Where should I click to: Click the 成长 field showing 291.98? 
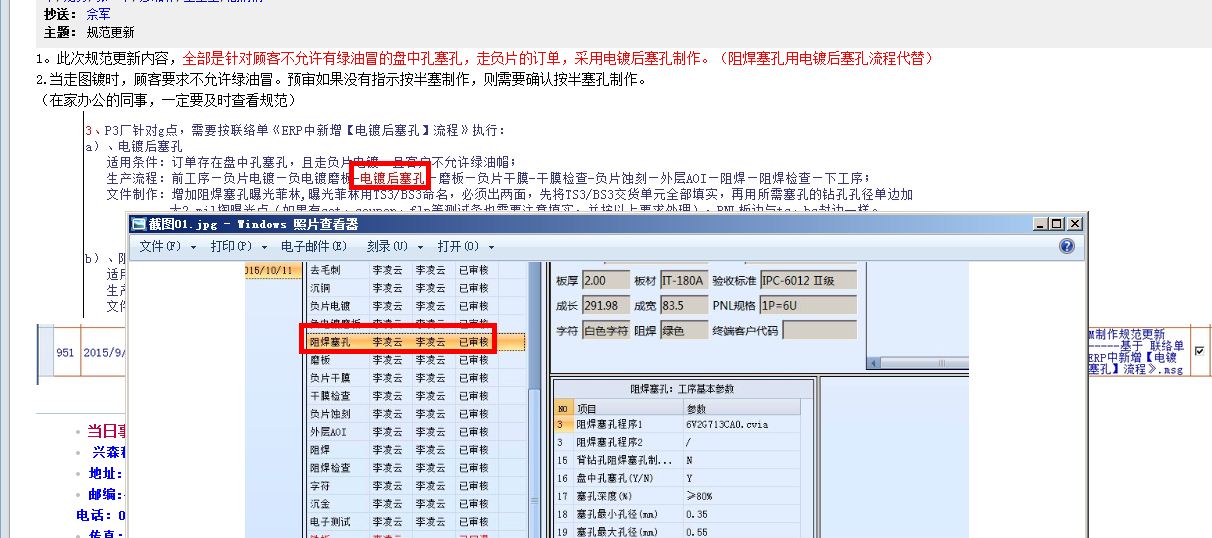pos(605,305)
